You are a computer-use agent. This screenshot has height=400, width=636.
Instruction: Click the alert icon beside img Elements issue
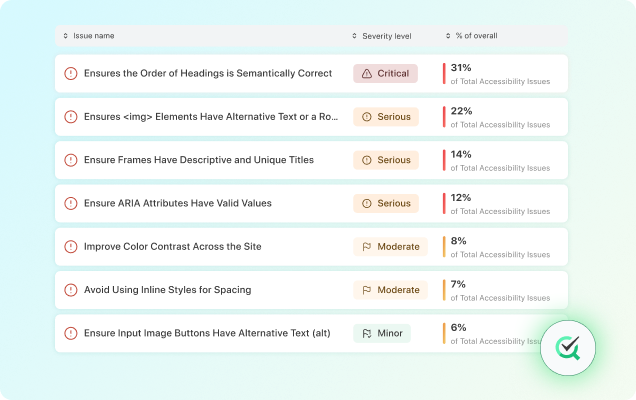click(x=70, y=117)
